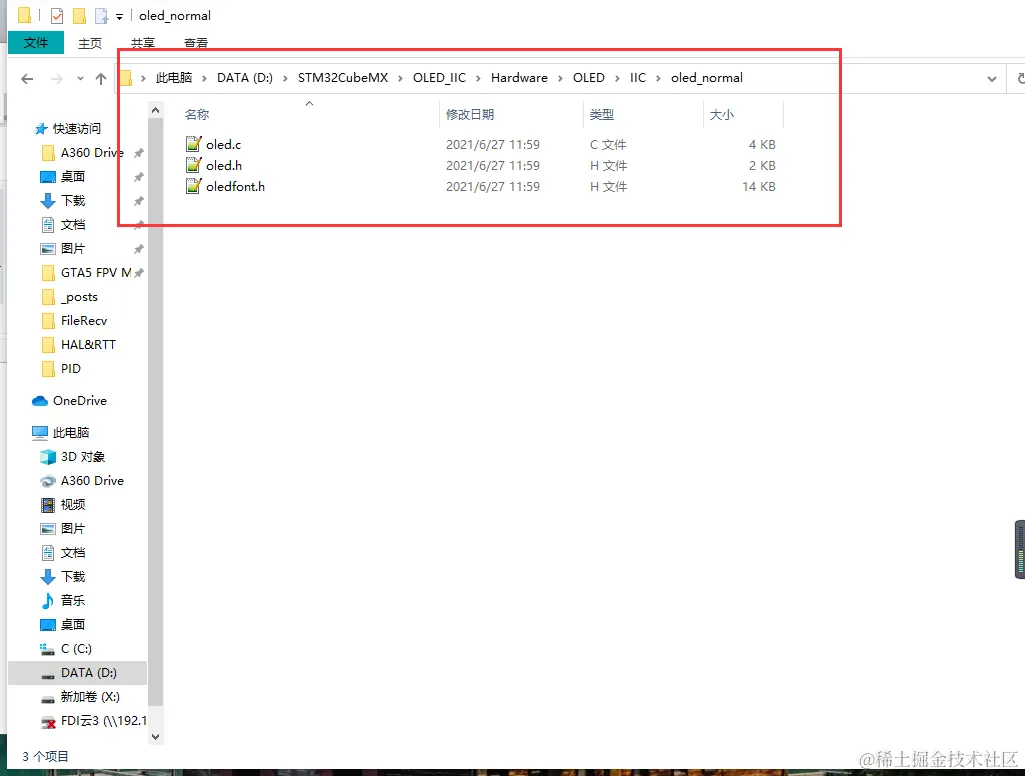The height and width of the screenshot is (776, 1025).
Task: Open recent locations dropdown arrow
Action: (80, 78)
